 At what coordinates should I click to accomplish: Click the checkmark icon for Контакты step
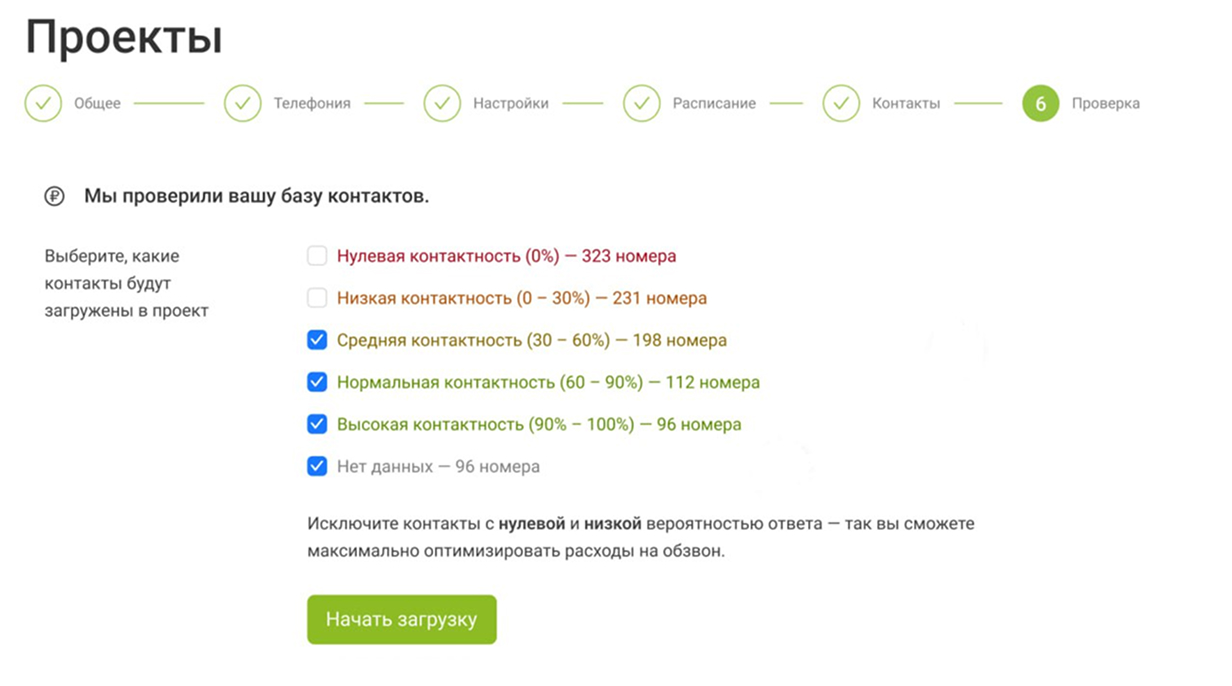841,103
